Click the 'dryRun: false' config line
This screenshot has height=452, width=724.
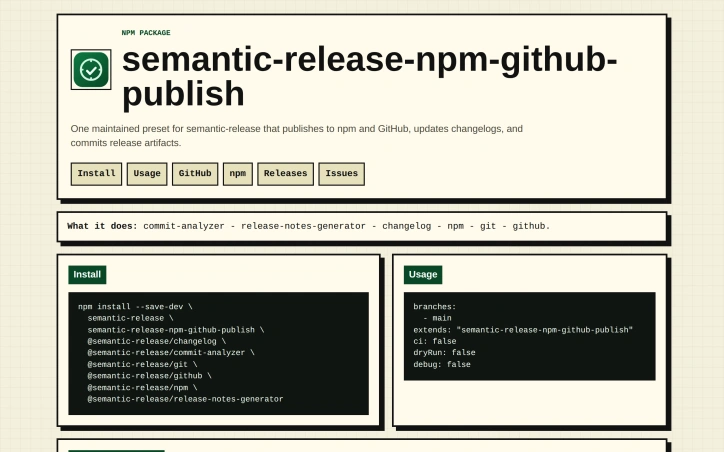(x=444, y=353)
